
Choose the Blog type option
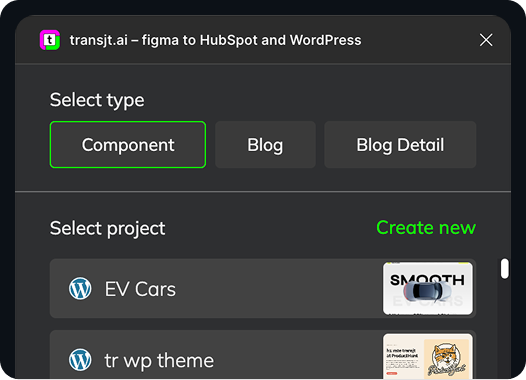(x=265, y=145)
